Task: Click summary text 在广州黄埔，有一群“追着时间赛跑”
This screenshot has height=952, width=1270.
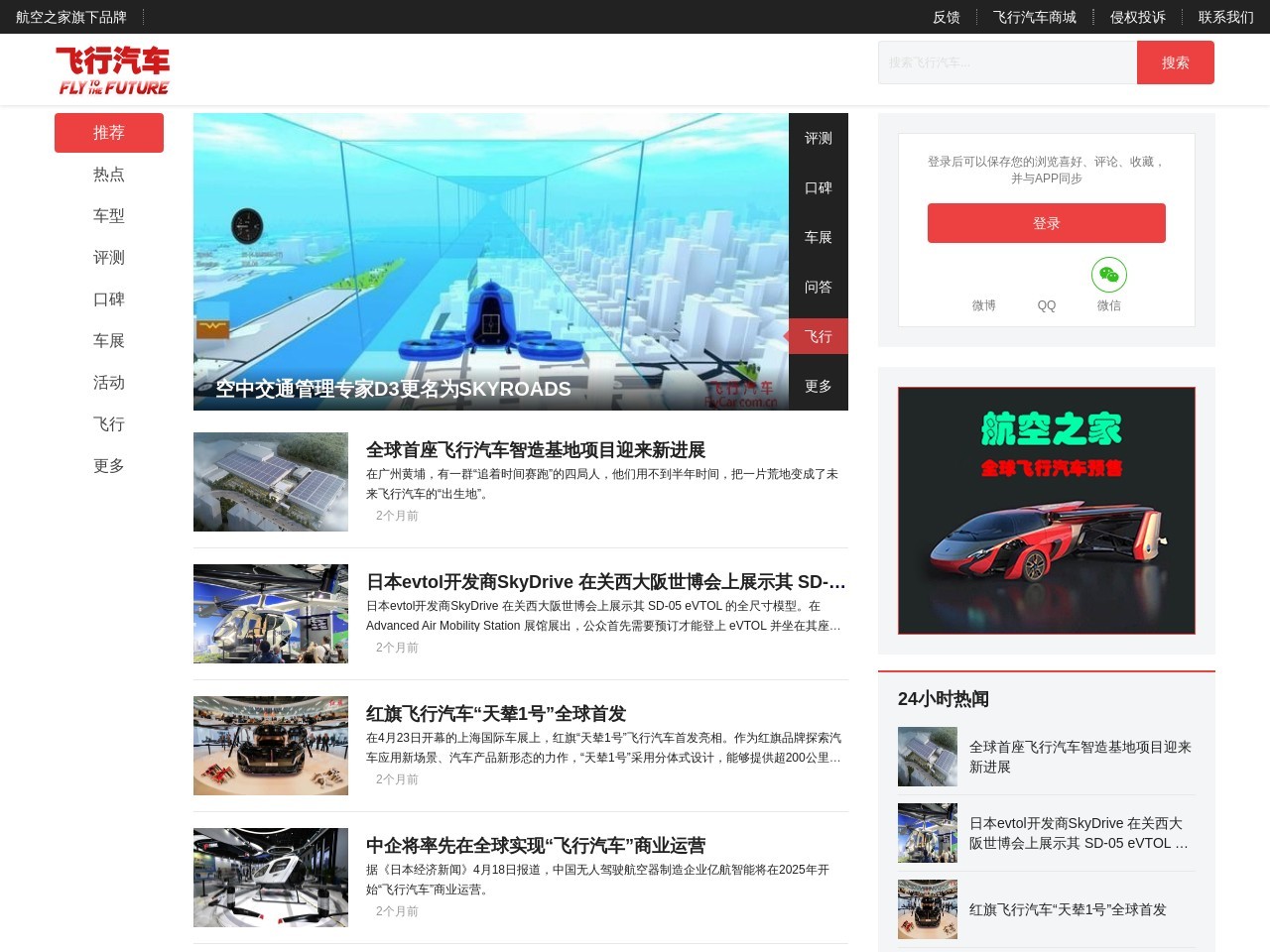Action: 602,484
